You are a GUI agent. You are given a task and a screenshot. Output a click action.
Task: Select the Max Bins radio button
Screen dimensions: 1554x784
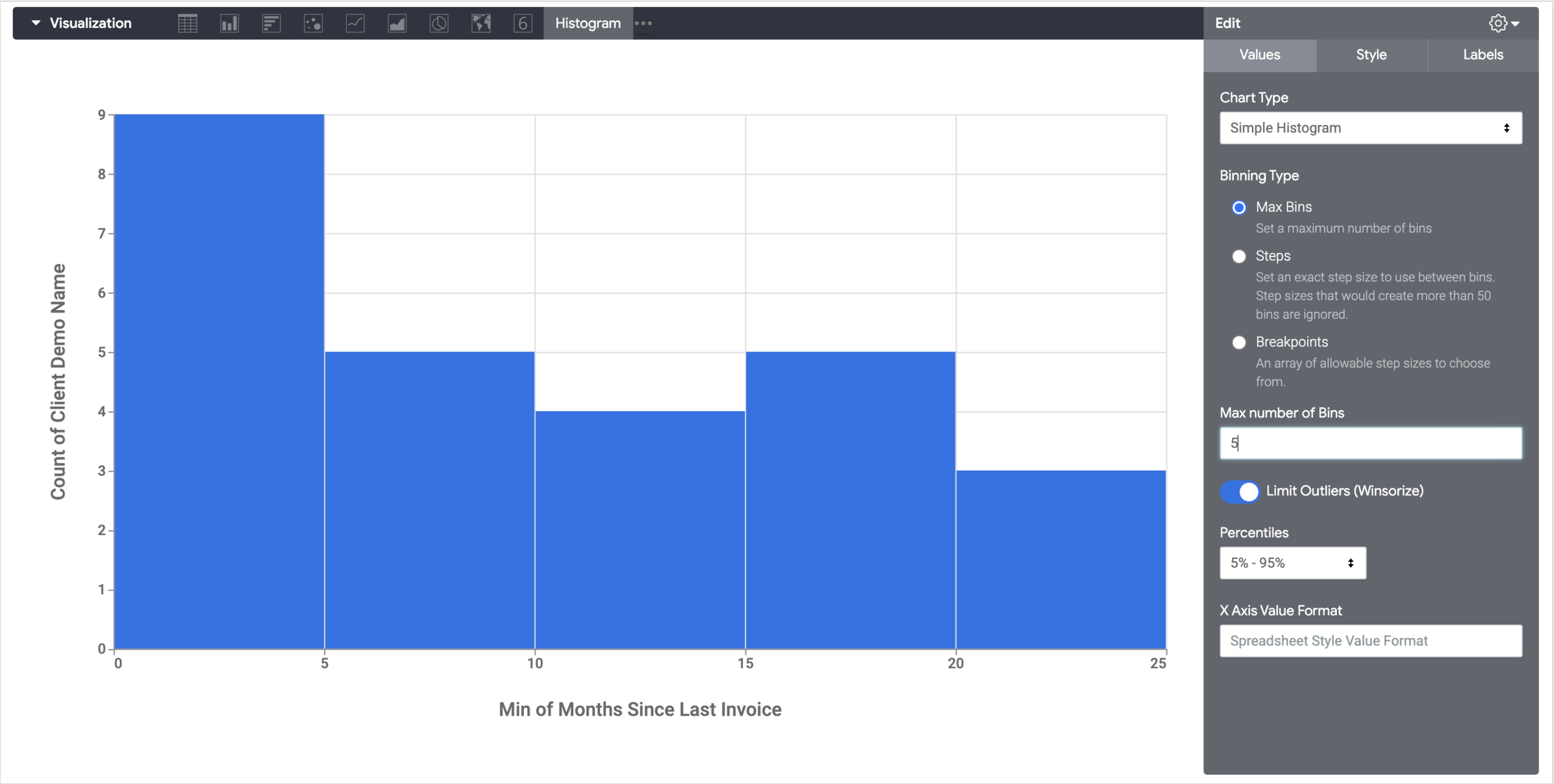click(1239, 207)
